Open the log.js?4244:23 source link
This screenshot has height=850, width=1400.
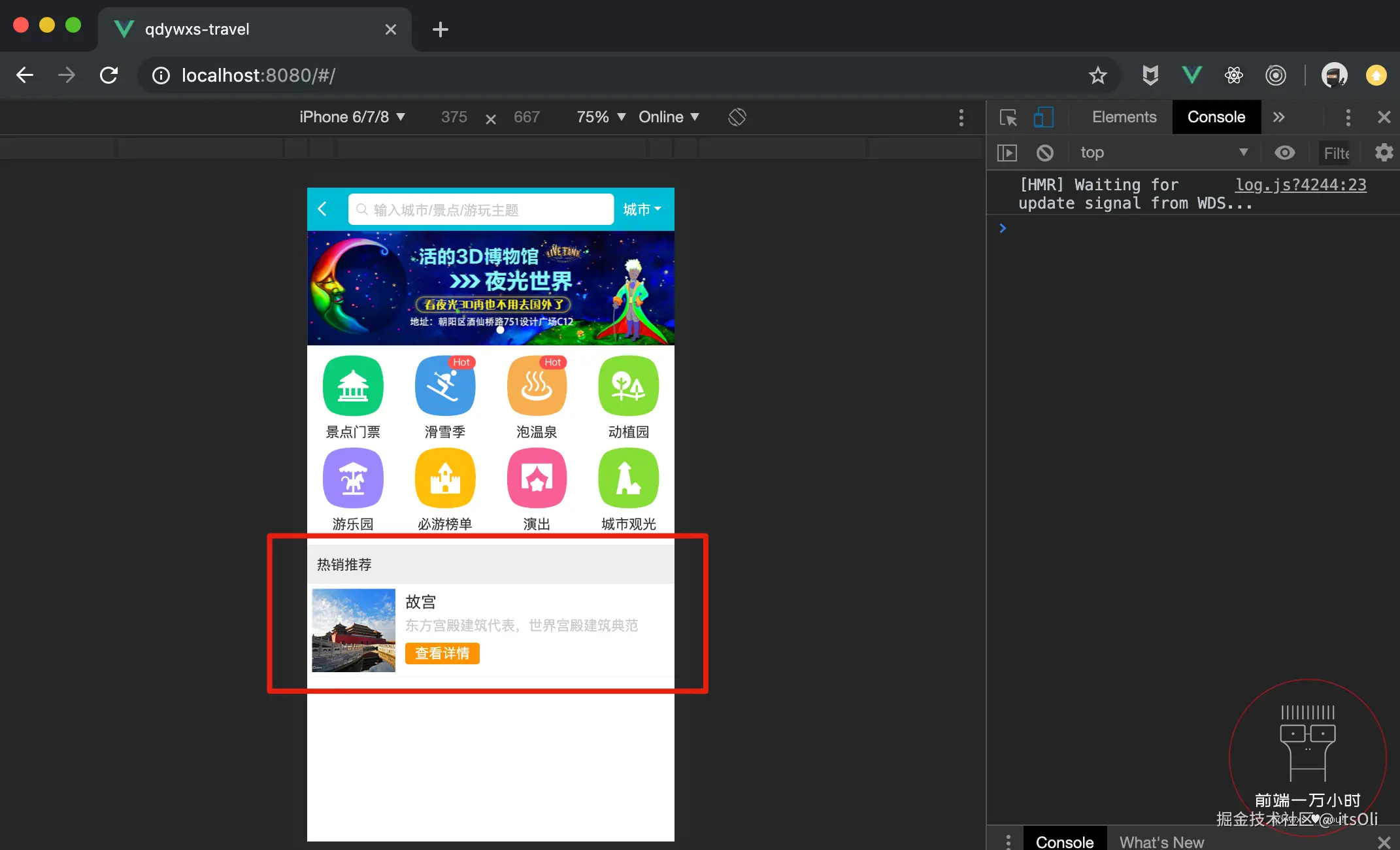[1300, 185]
